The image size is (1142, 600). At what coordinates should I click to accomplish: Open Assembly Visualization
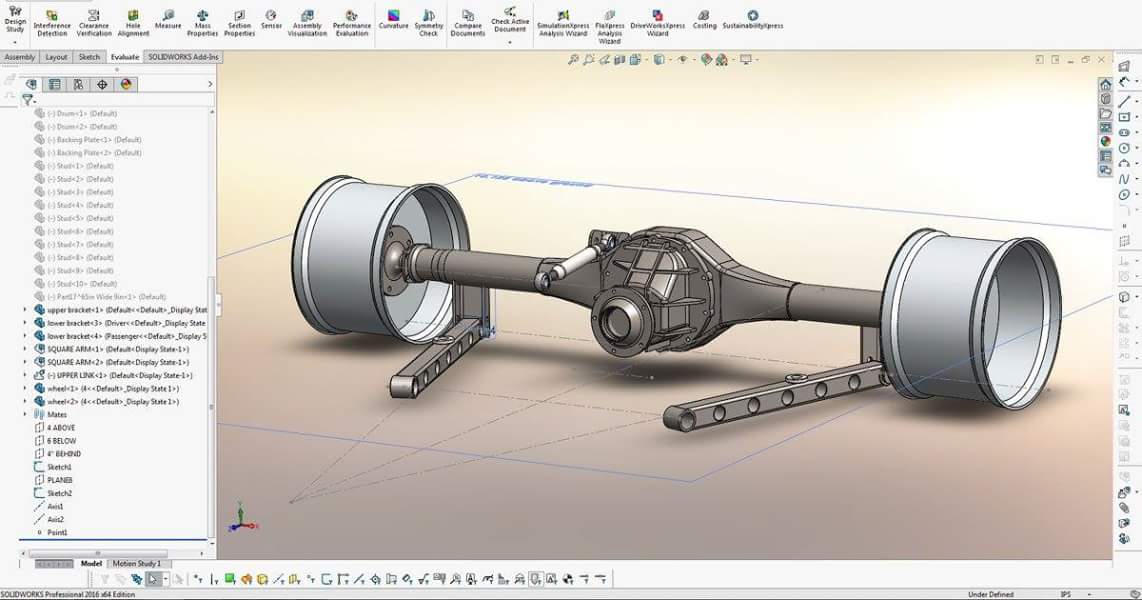point(307,24)
